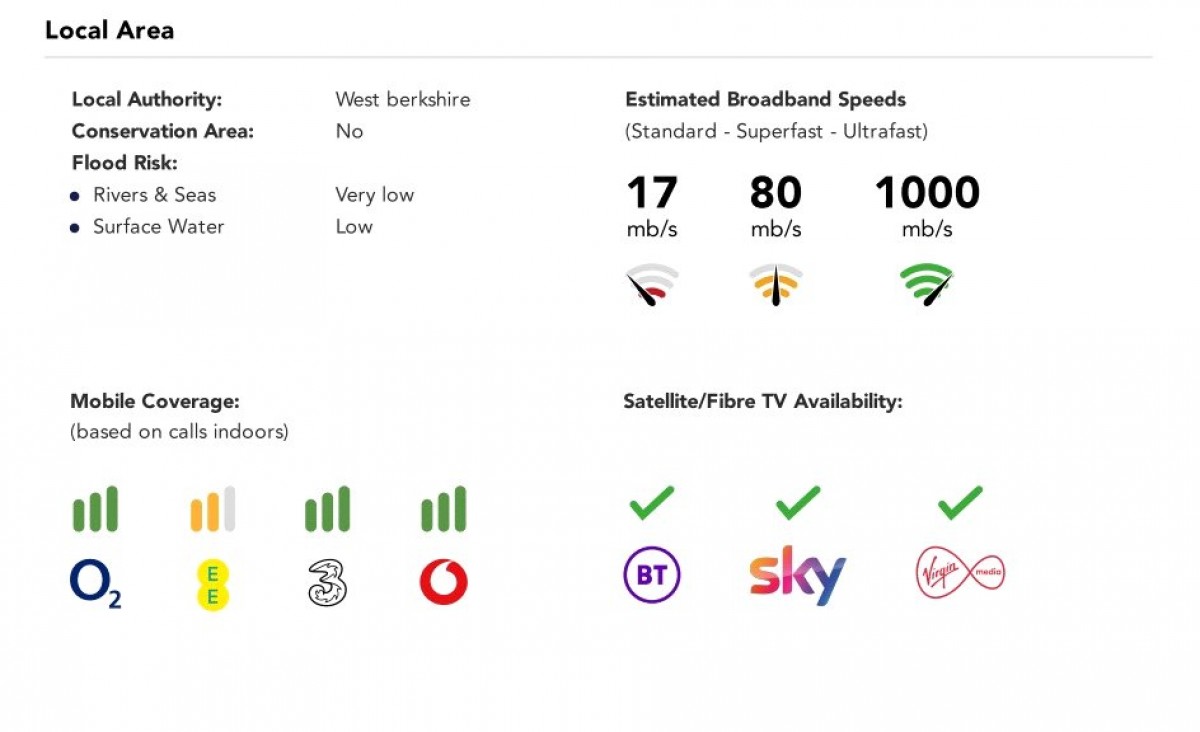The image size is (1200, 732).
Task: Select the Sky TV logo
Action: click(x=798, y=575)
